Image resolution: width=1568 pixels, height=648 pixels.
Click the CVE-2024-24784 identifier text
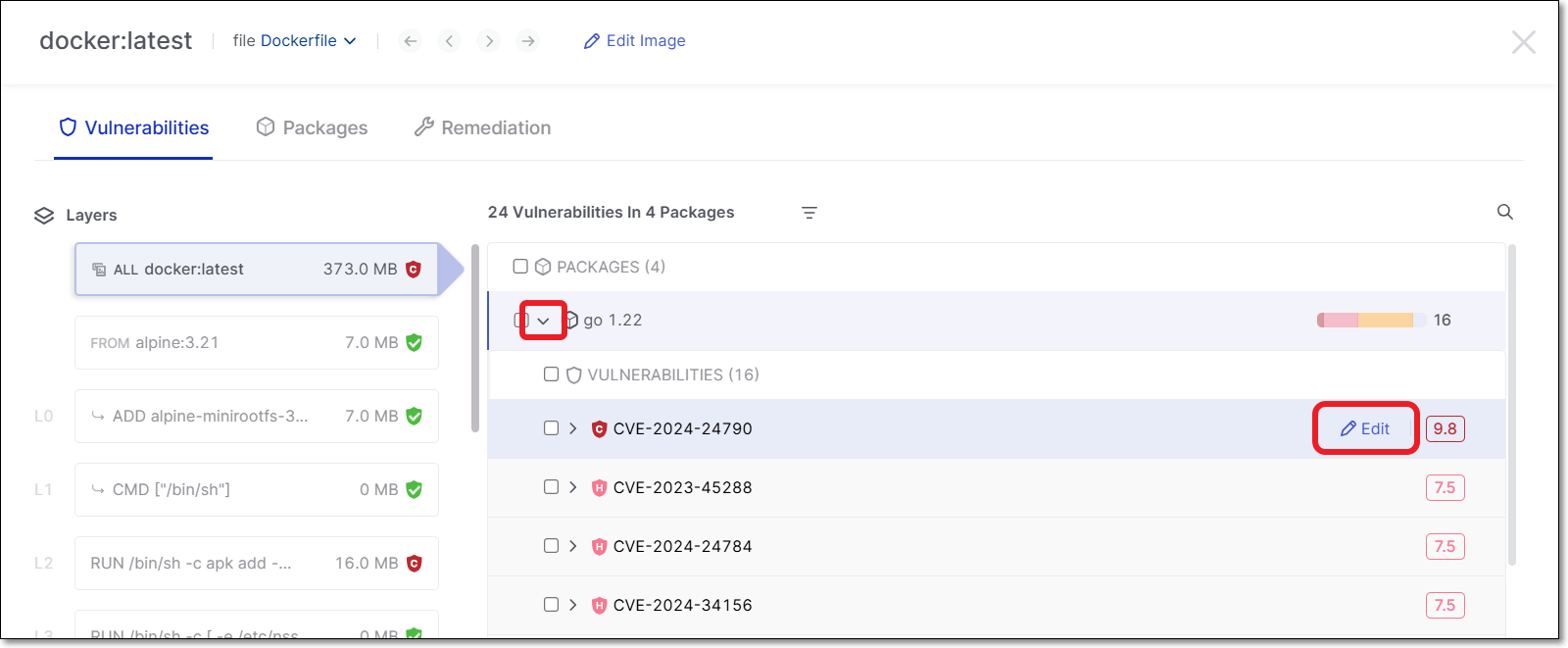pos(683,547)
